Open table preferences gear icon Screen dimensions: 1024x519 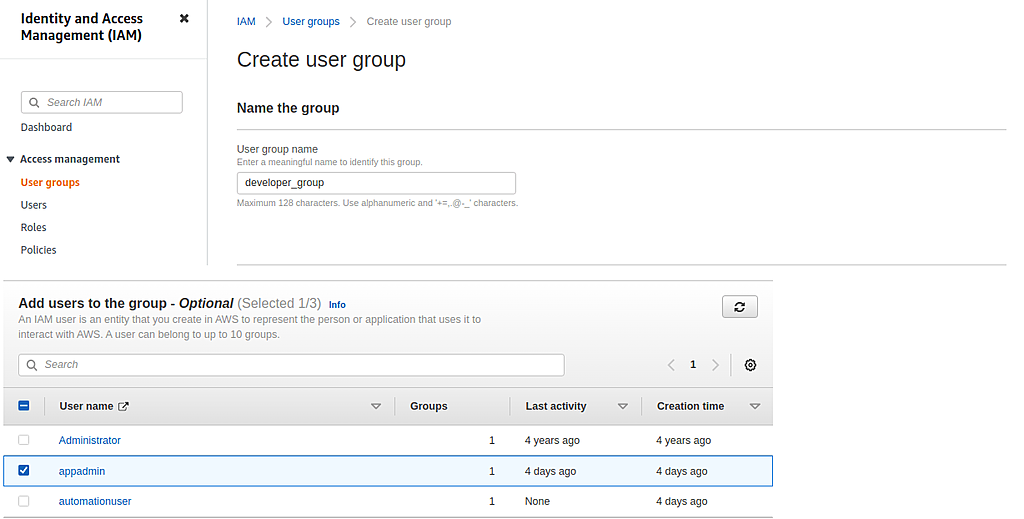pyautogui.click(x=750, y=365)
